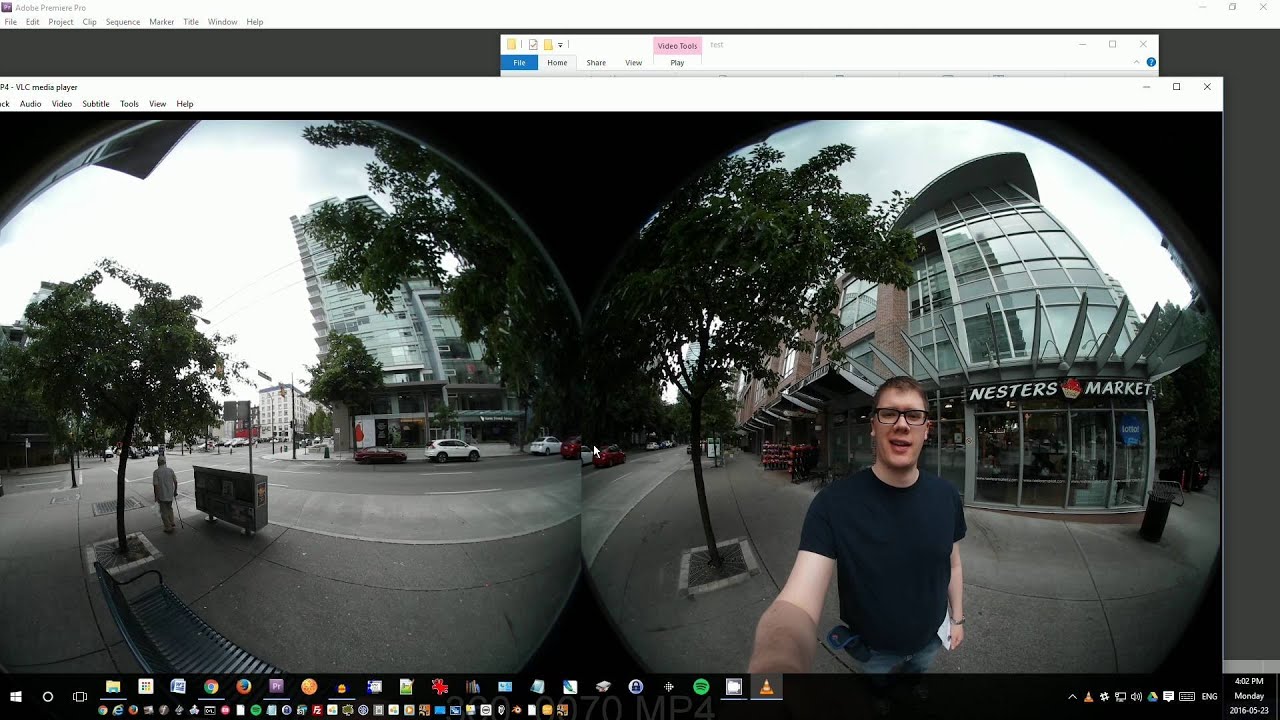The width and height of the screenshot is (1280, 720).
Task: Open Premiere Pro's Marker menu
Action: pyautogui.click(x=162, y=22)
